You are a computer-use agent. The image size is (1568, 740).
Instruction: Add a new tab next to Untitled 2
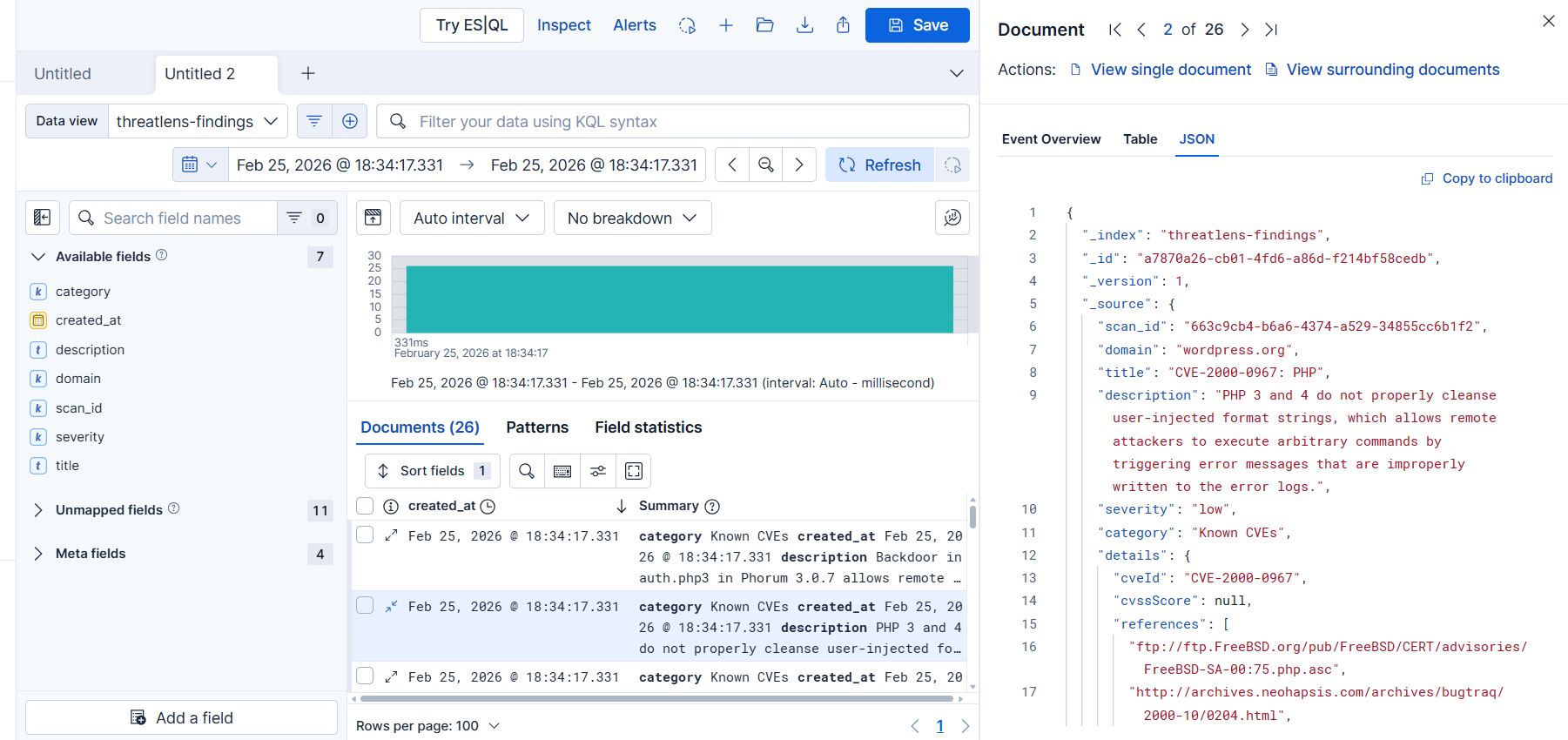pos(308,73)
